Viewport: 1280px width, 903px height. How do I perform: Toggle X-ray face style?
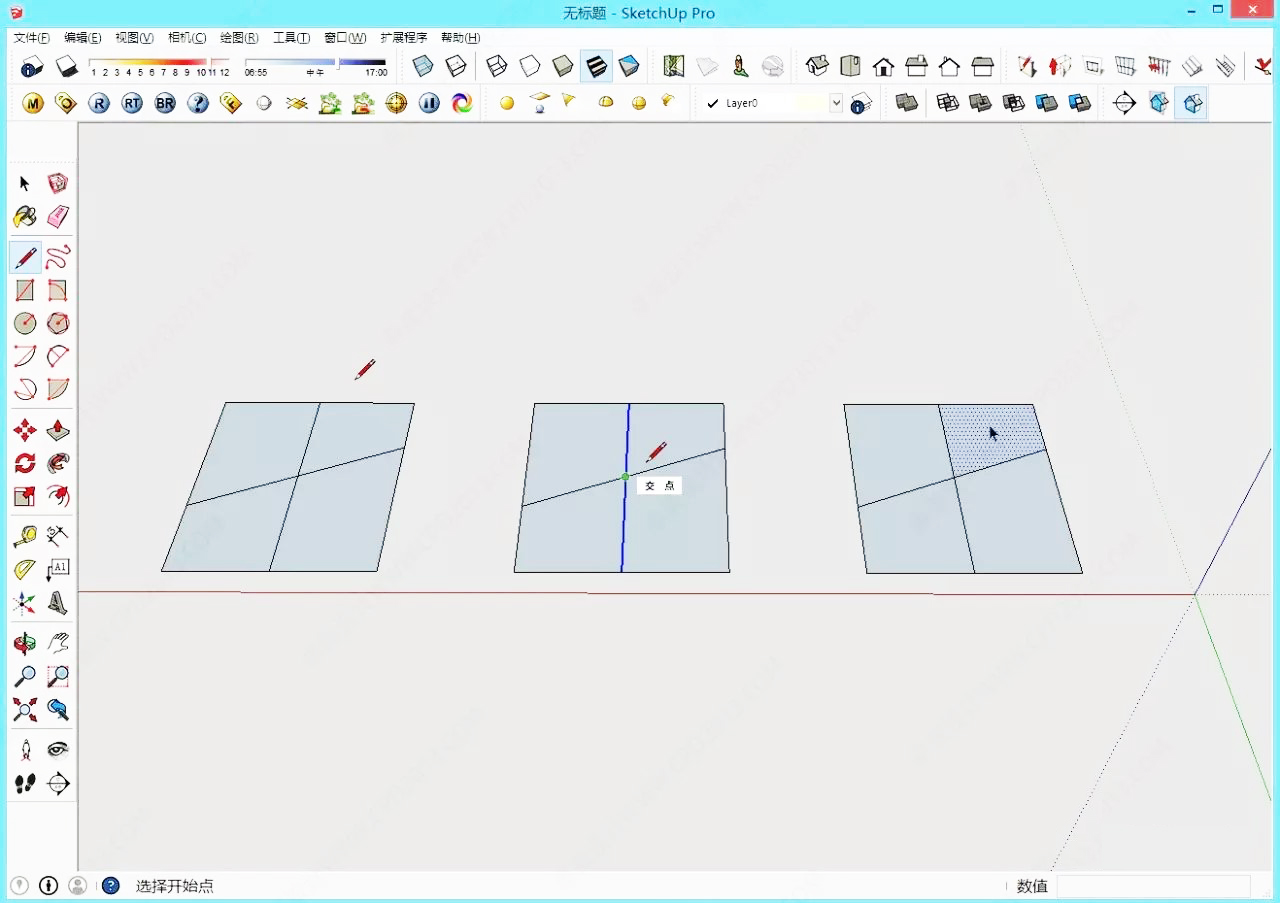[x=423, y=66]
